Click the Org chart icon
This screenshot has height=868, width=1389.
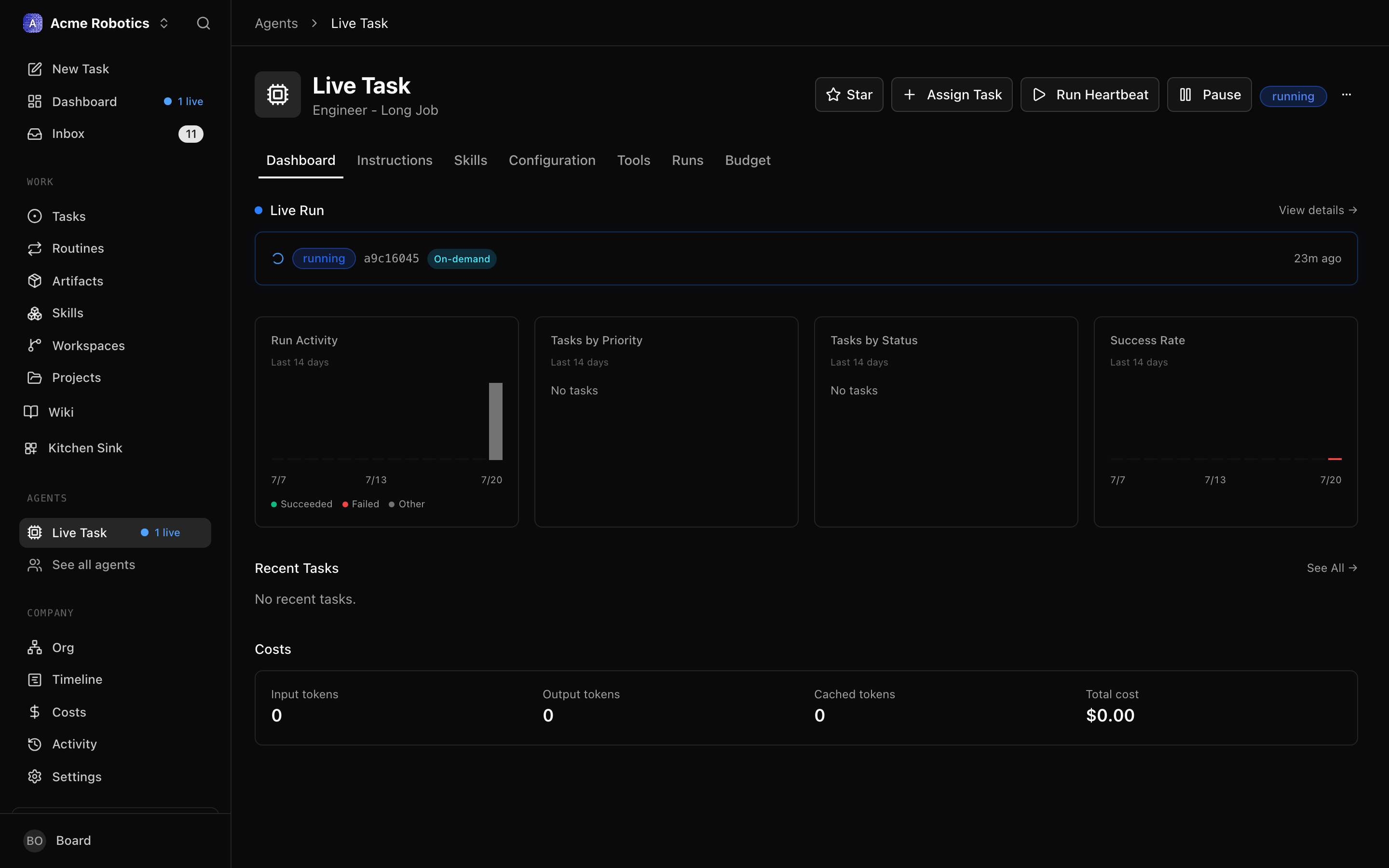pos(34,648)
